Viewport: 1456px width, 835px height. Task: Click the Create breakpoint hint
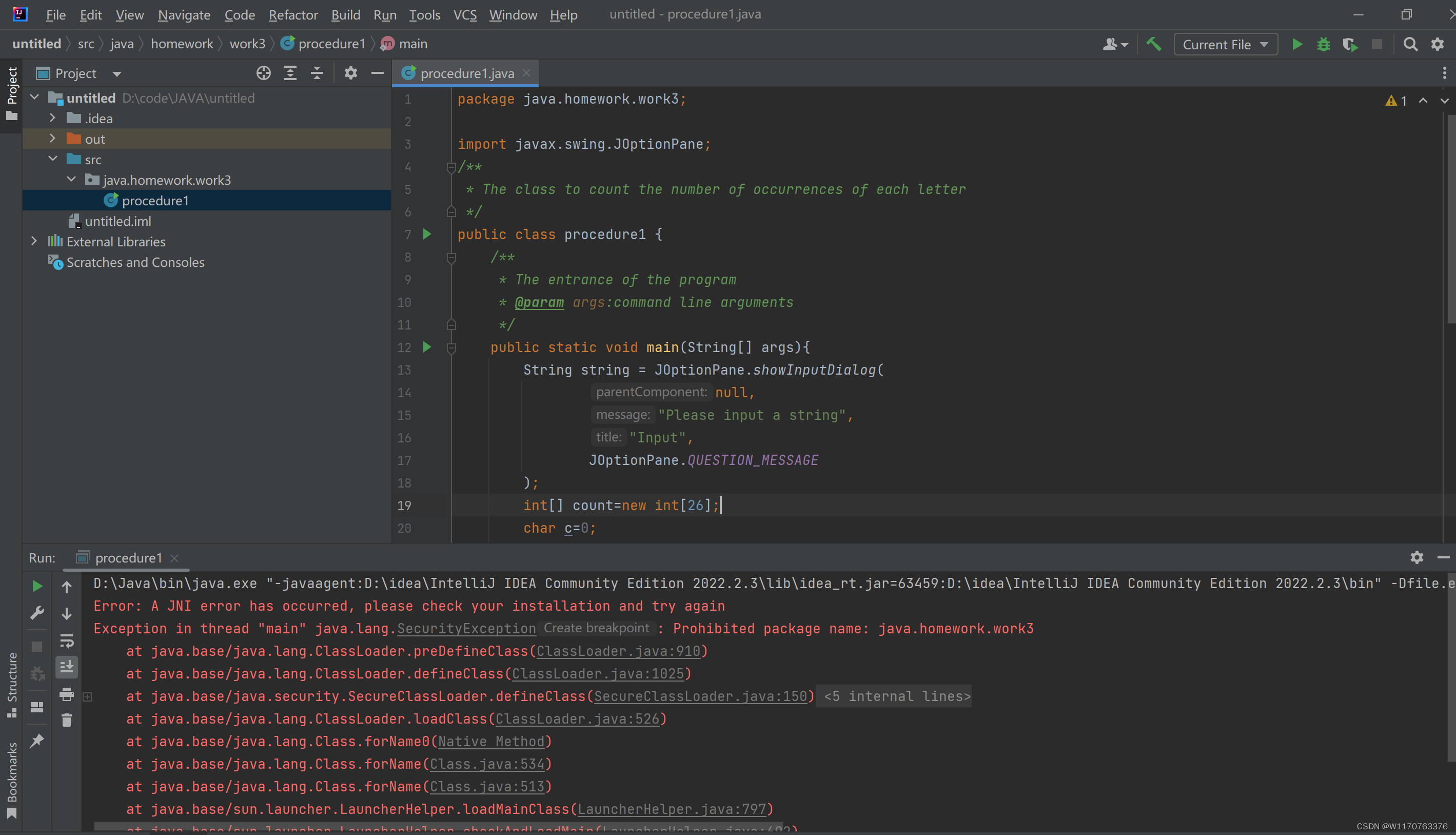pos(596,628)
